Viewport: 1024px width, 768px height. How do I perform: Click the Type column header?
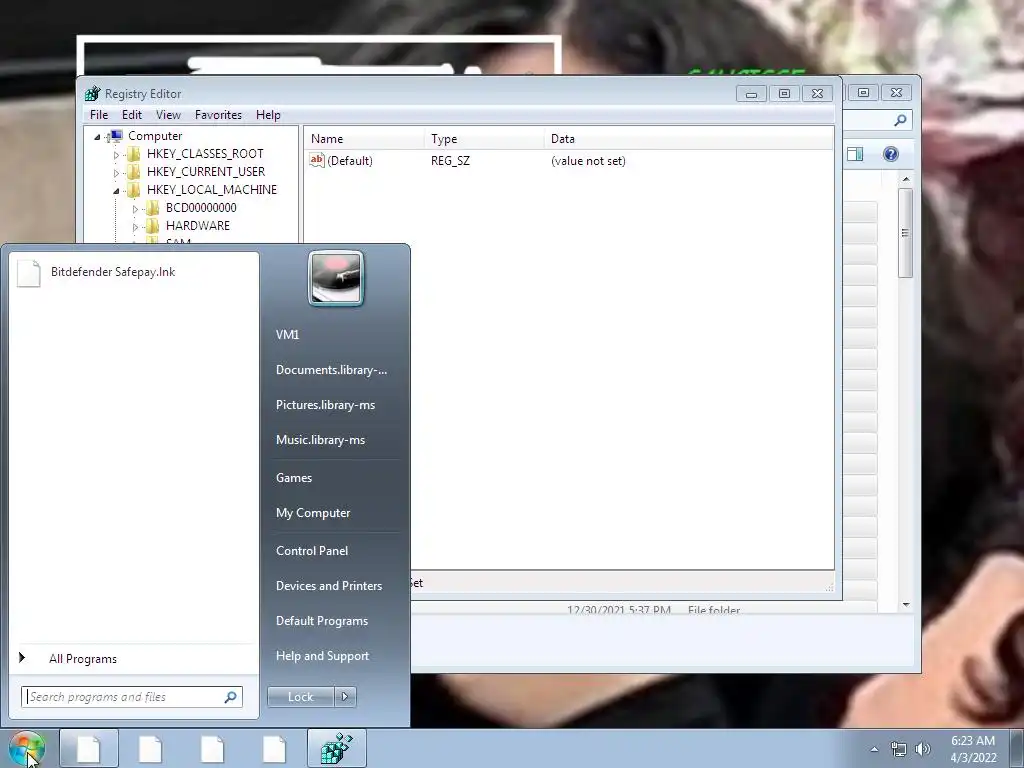pos(484,139)
